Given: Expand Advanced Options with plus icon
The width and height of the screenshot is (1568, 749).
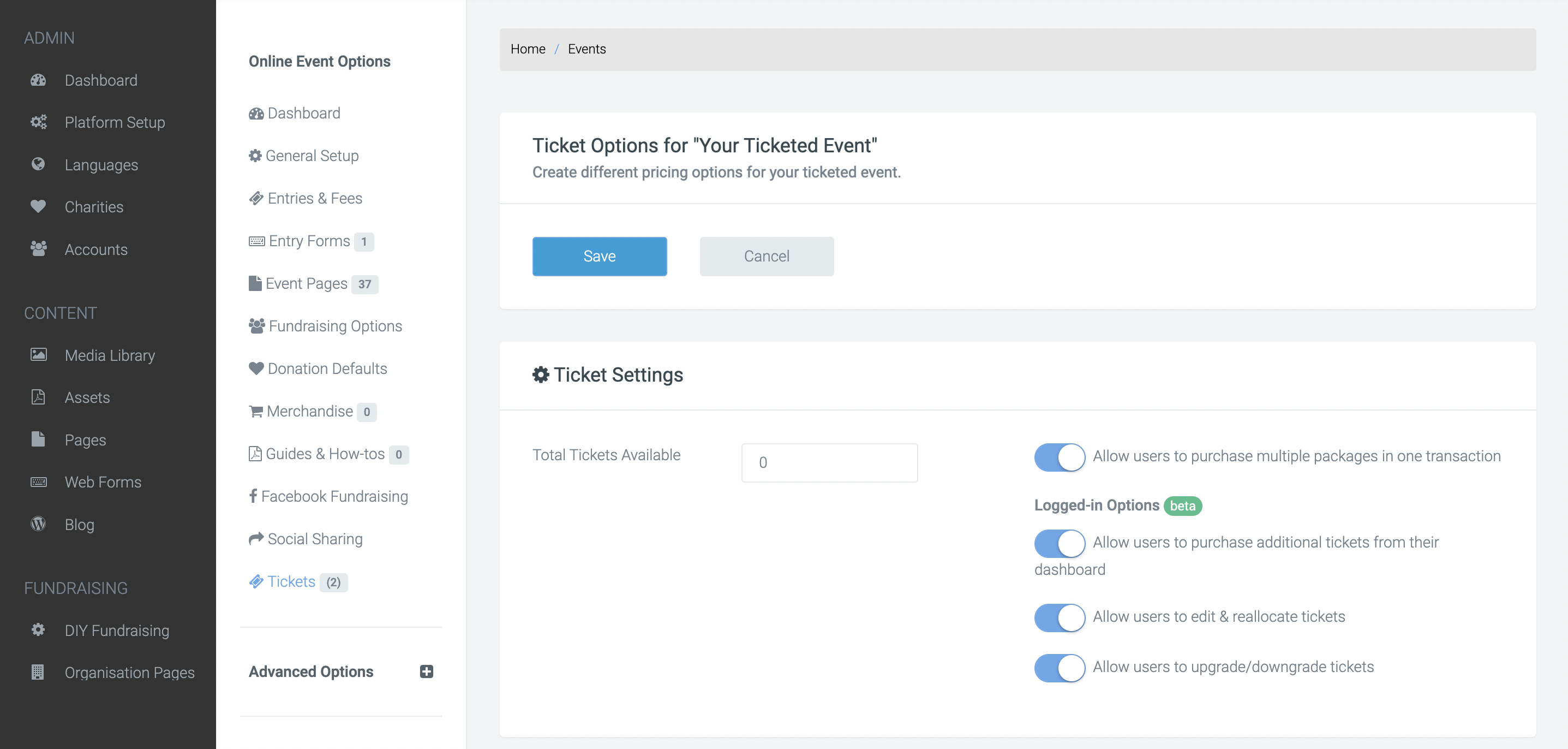Looking at the screenshot, I should (427, 671).
